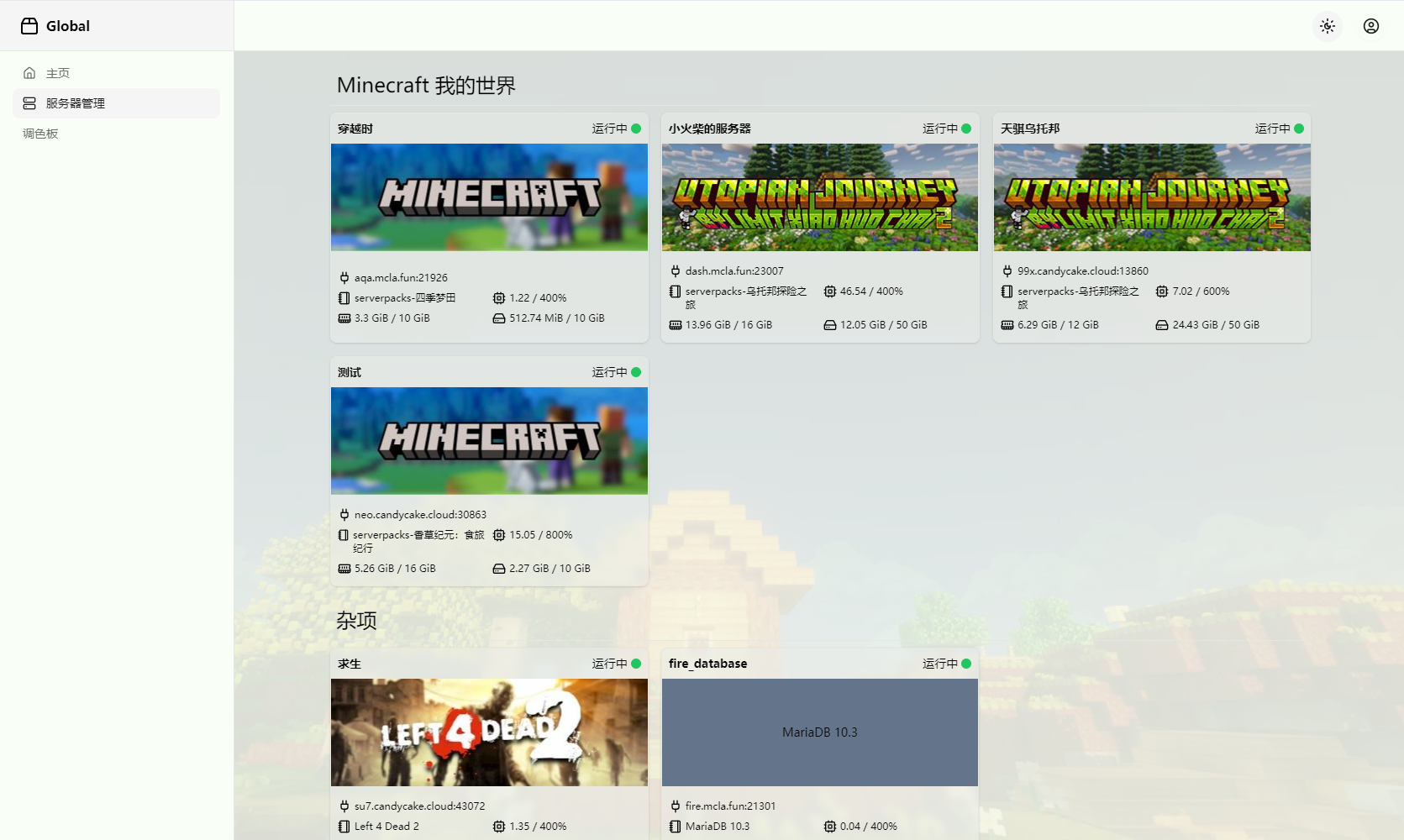Click the home icon beside 主页

29,73
